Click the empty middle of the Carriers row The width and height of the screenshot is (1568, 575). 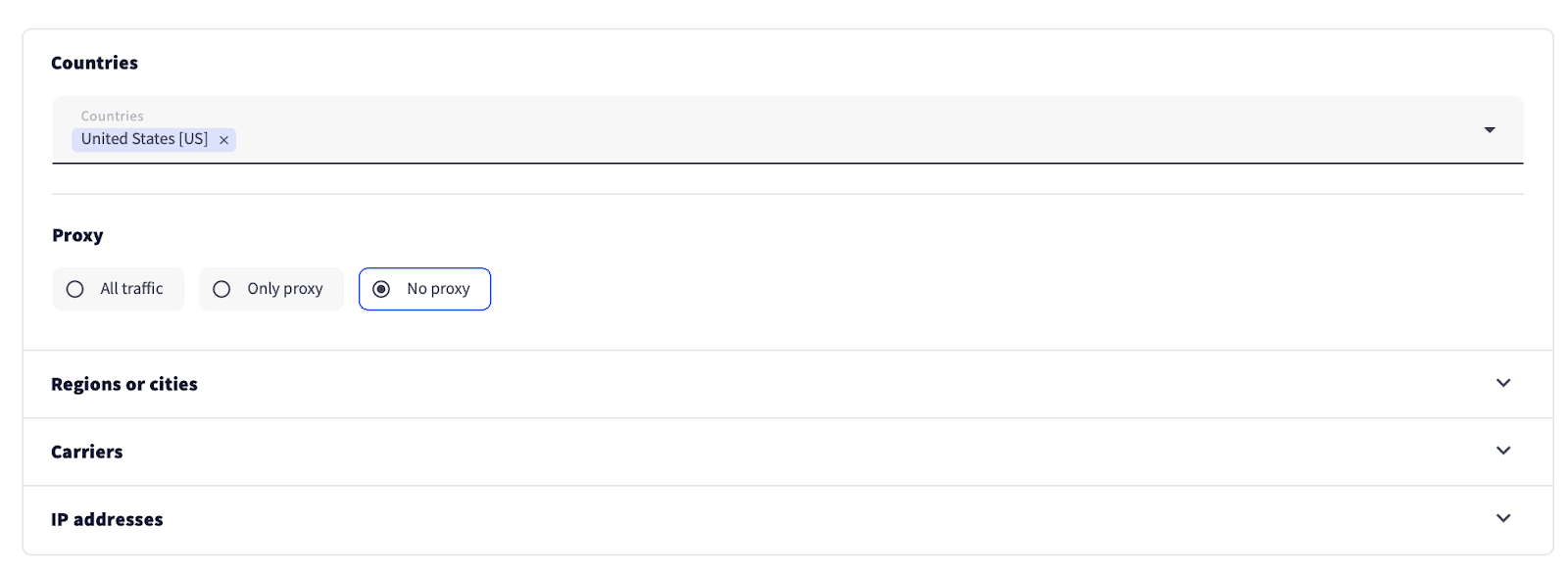click(784, 452)
